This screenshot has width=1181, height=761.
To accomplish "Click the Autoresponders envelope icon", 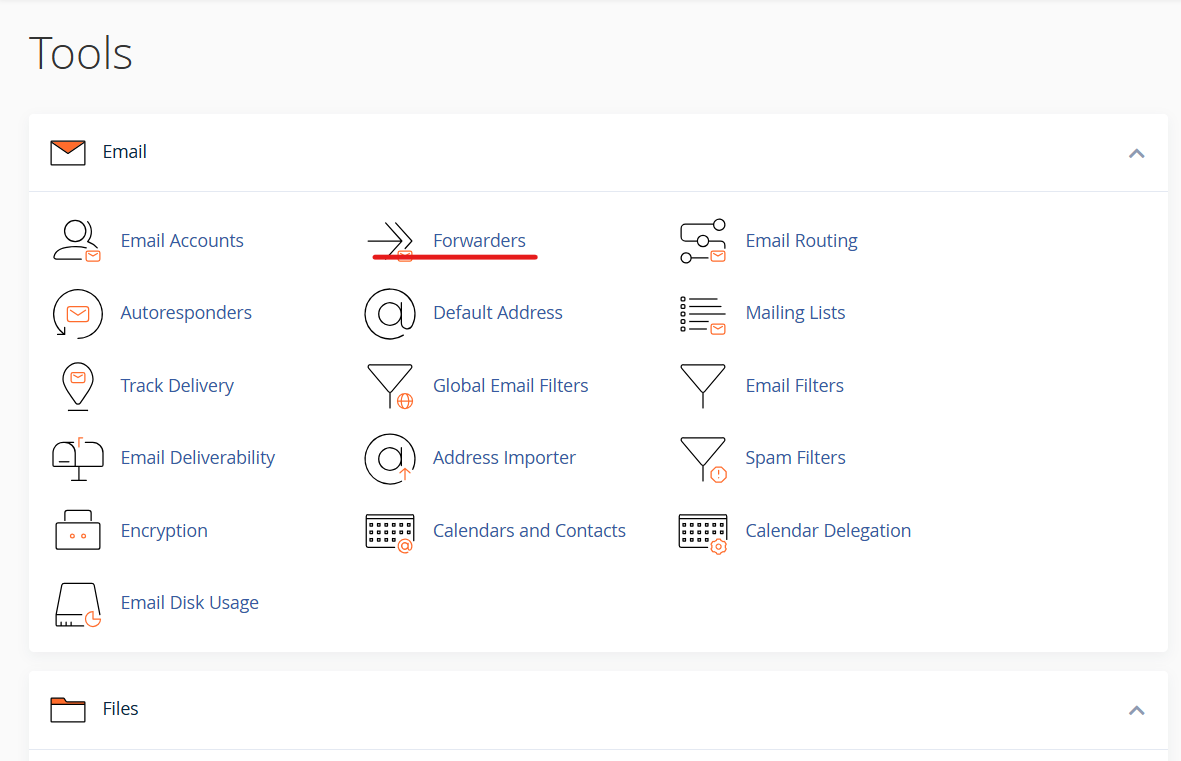I will click(77, 314).
